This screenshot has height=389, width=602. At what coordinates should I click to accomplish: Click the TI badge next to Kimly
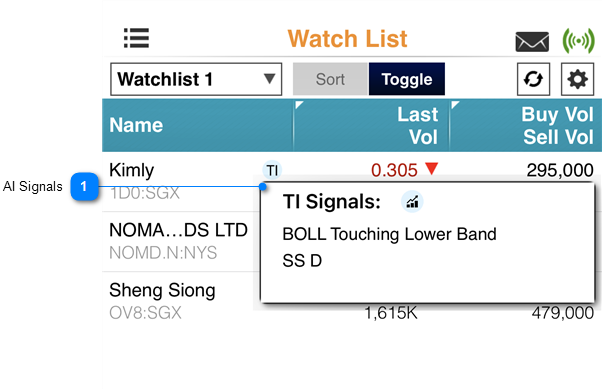(x=272, y=170)
